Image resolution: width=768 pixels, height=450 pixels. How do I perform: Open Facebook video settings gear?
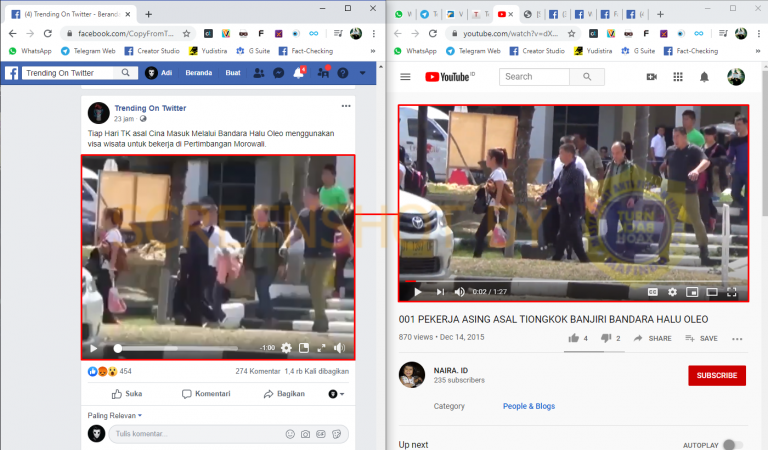(x=287, y=348)
